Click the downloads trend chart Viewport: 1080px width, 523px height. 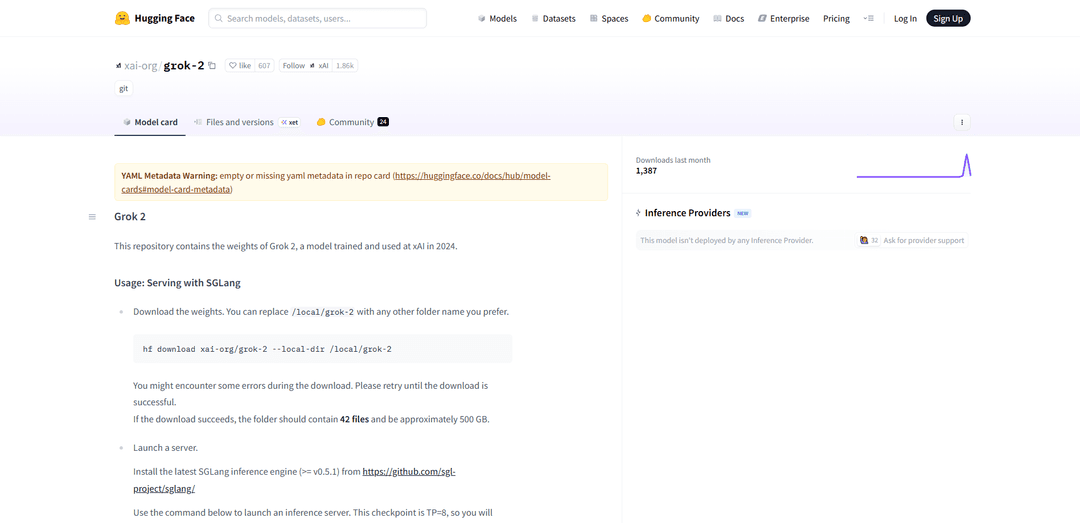point(913,165)
